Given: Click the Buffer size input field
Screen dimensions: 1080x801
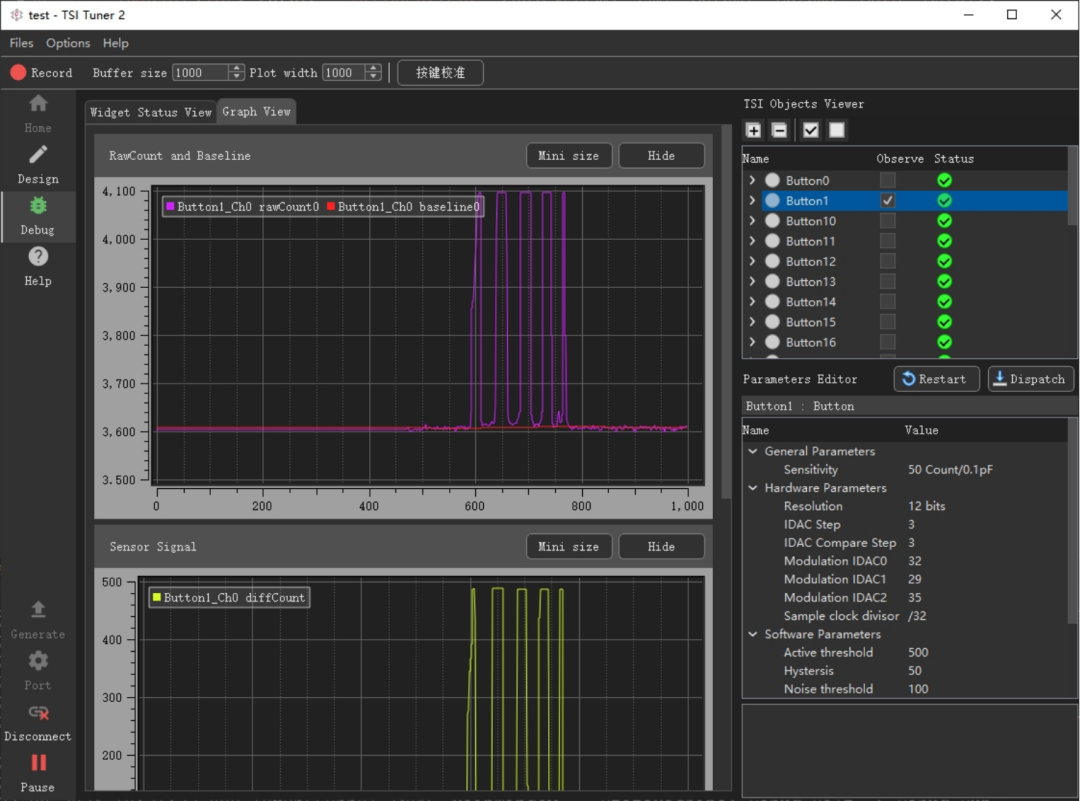Looking at the screenshot, I should click(x=200, y=72).
